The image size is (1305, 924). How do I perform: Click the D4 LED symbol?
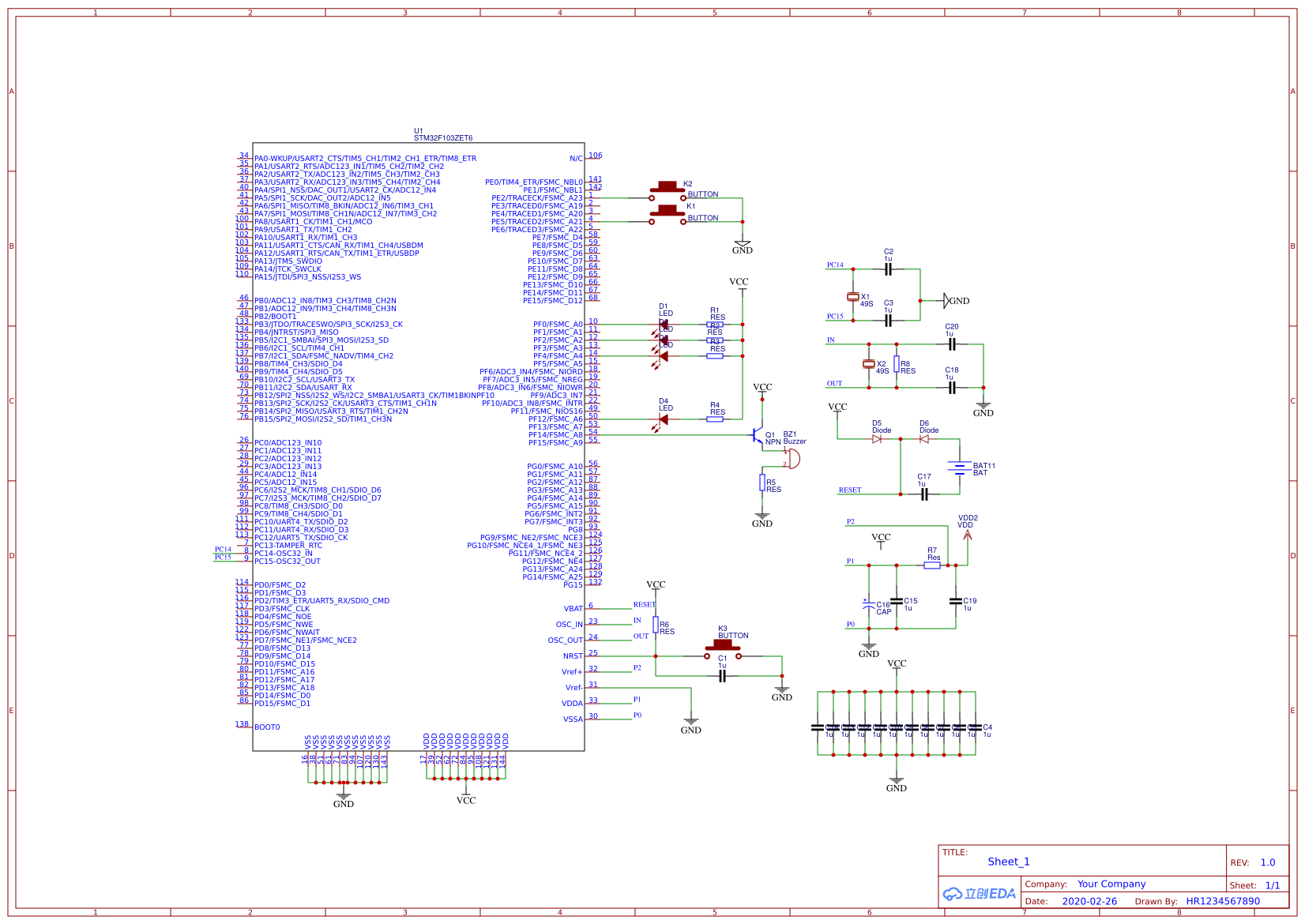click(663, 421)
